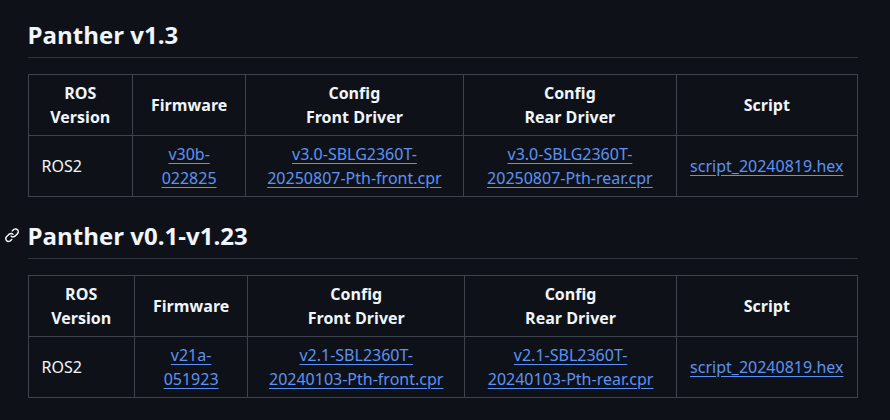Click the anchor link icon beside Panther v0.1-v1.23
Viewport: 890px width, 420px height.
12,236
